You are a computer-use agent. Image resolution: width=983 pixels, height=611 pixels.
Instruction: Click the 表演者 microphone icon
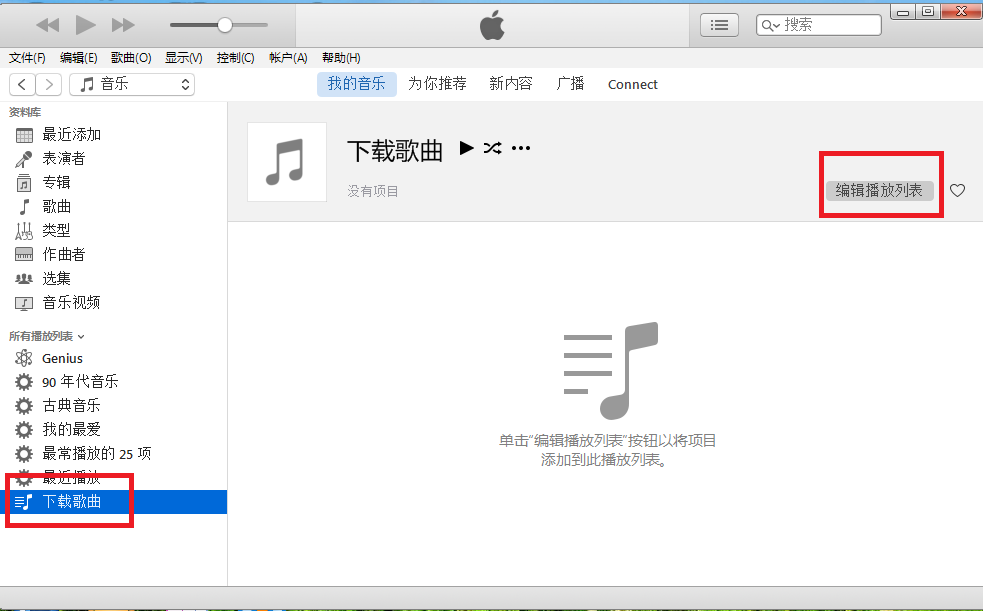(24, 159)
